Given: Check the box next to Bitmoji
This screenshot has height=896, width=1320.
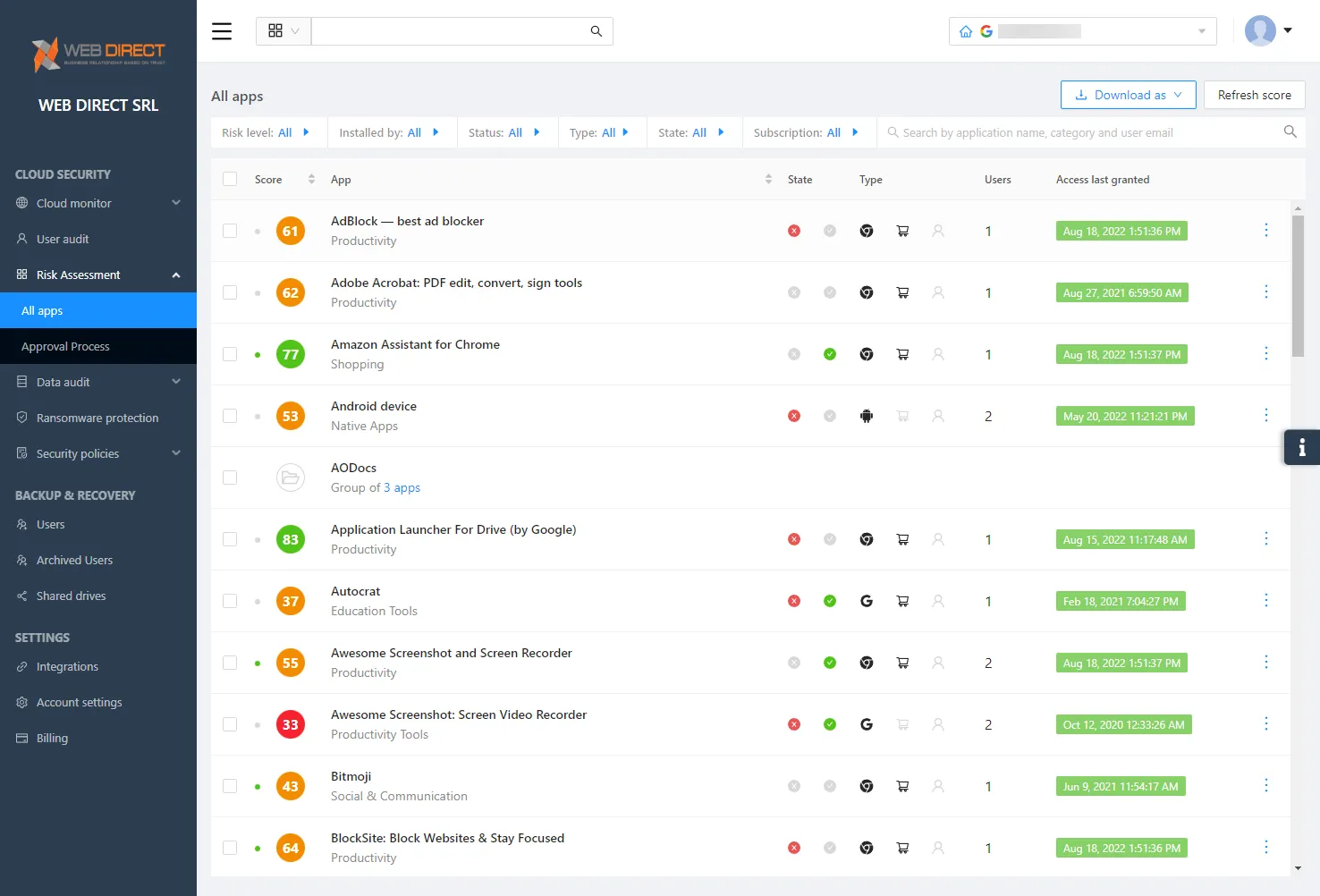Looking at the screenshot, I should [x=230, y=787].
